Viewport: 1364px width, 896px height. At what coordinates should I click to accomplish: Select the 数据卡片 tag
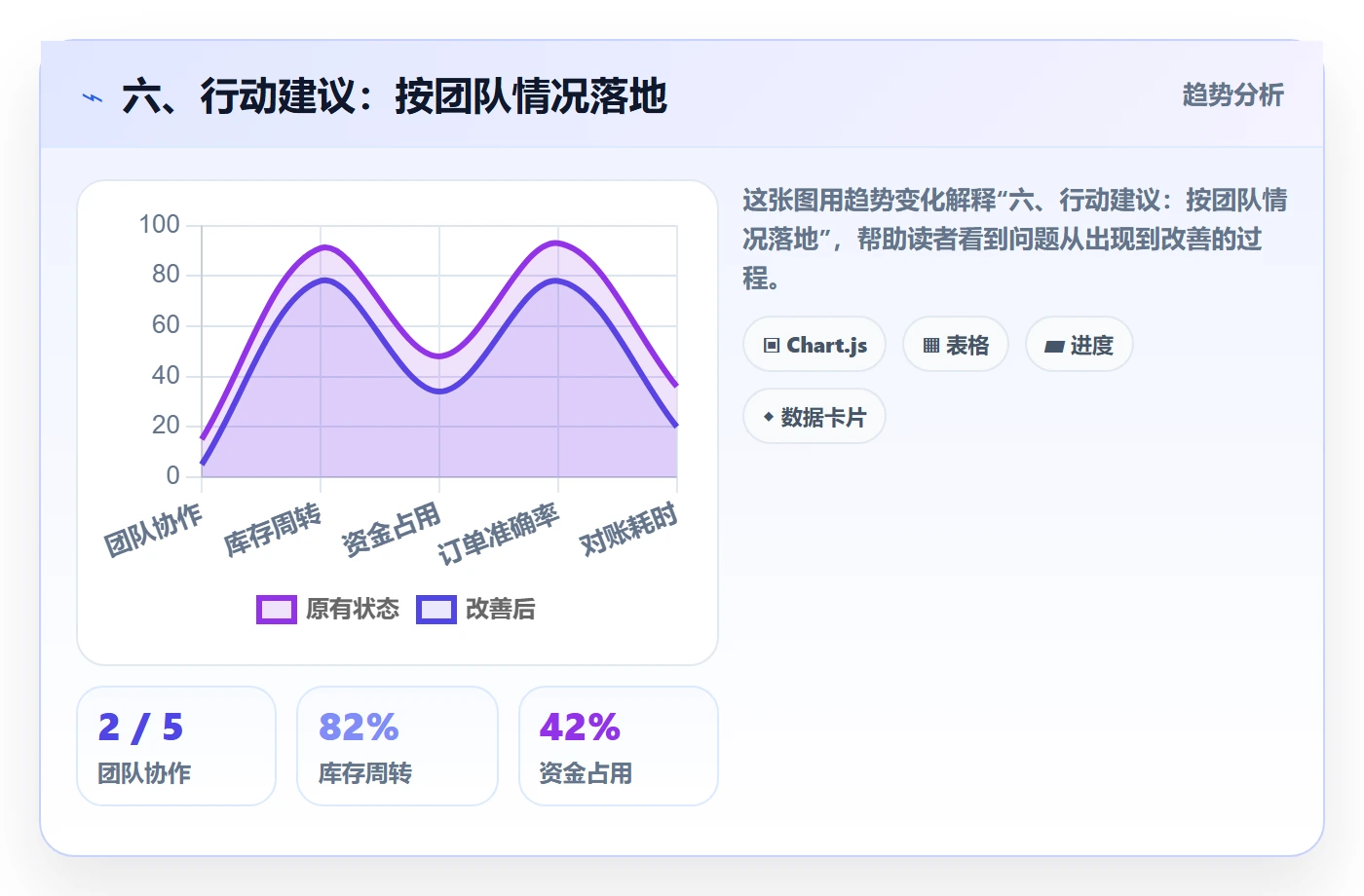point(815,416)
